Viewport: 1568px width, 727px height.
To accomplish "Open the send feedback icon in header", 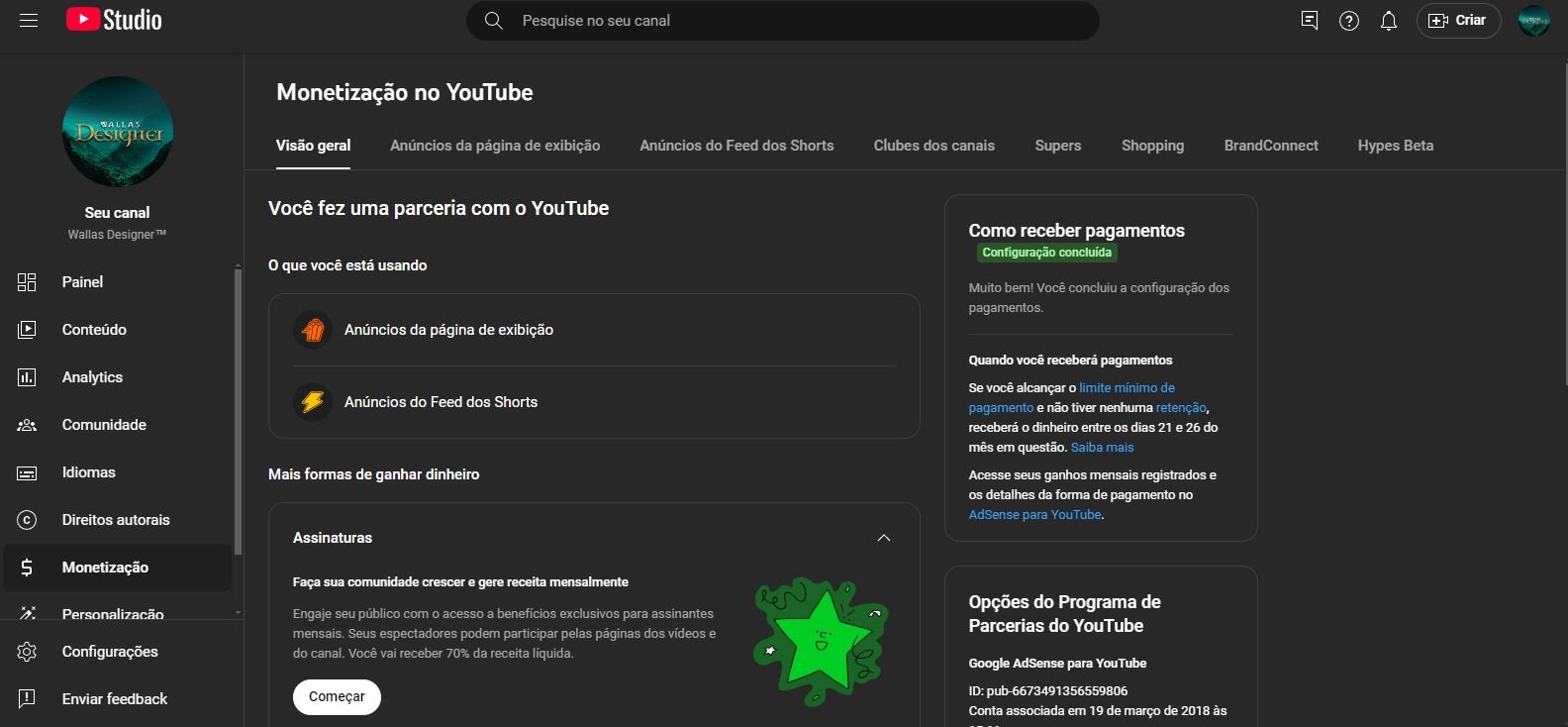I will 1310,20.
